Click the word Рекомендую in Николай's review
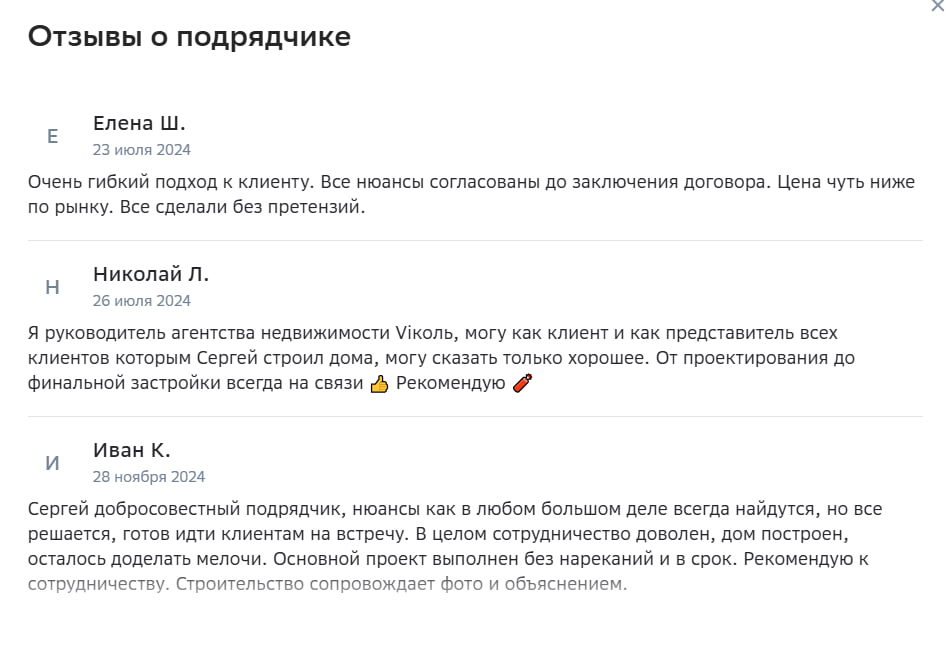946x661 pixels. [x=451, y=383]
